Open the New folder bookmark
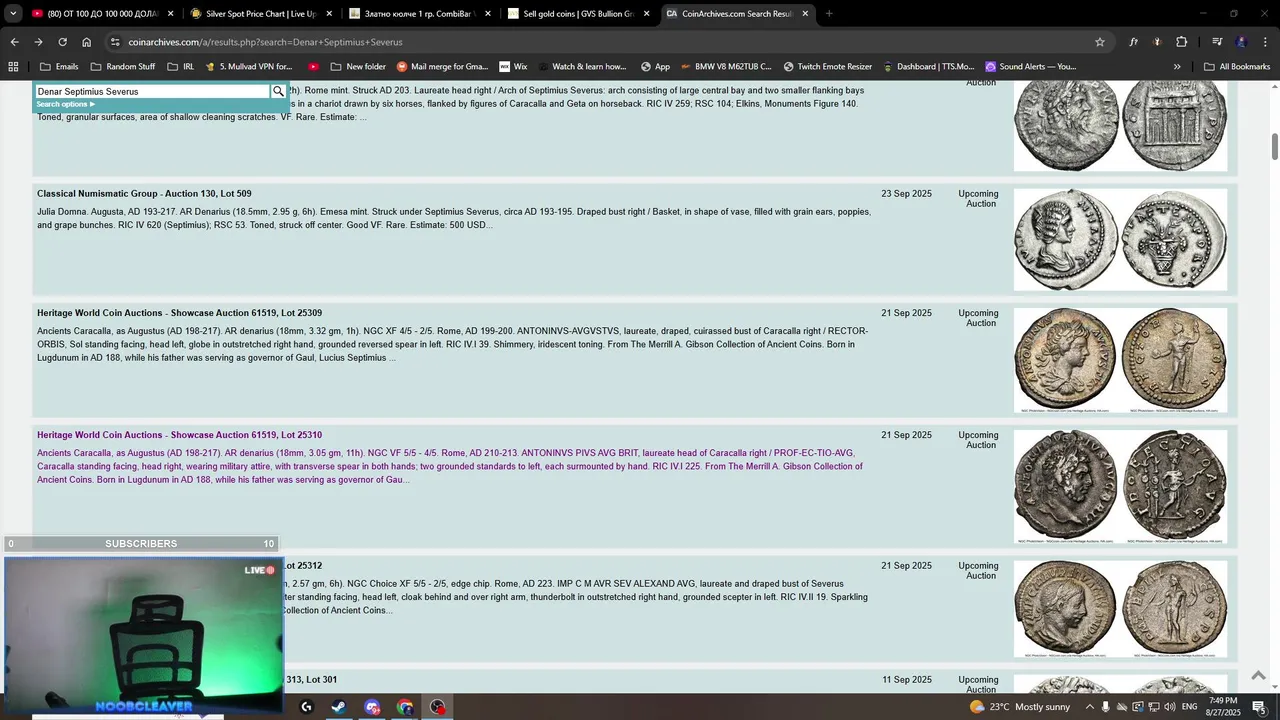Viewport: 1280px width, 720px height. tap(357, 67)
